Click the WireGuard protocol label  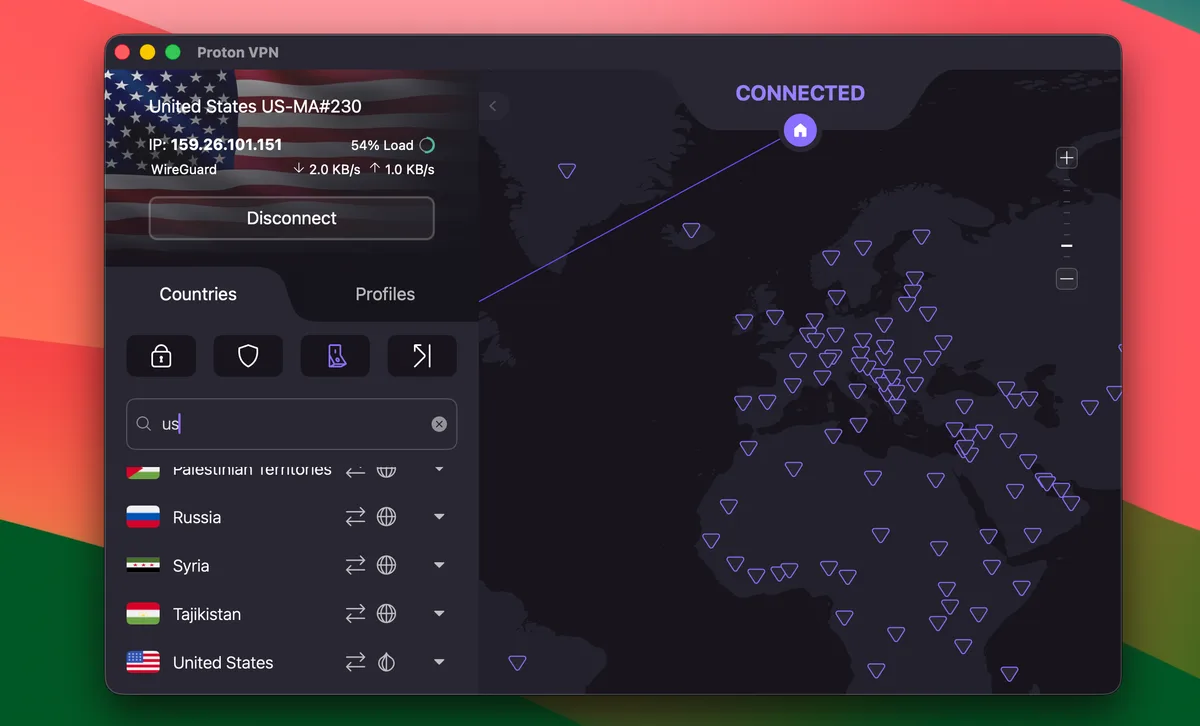click(184, 169)
